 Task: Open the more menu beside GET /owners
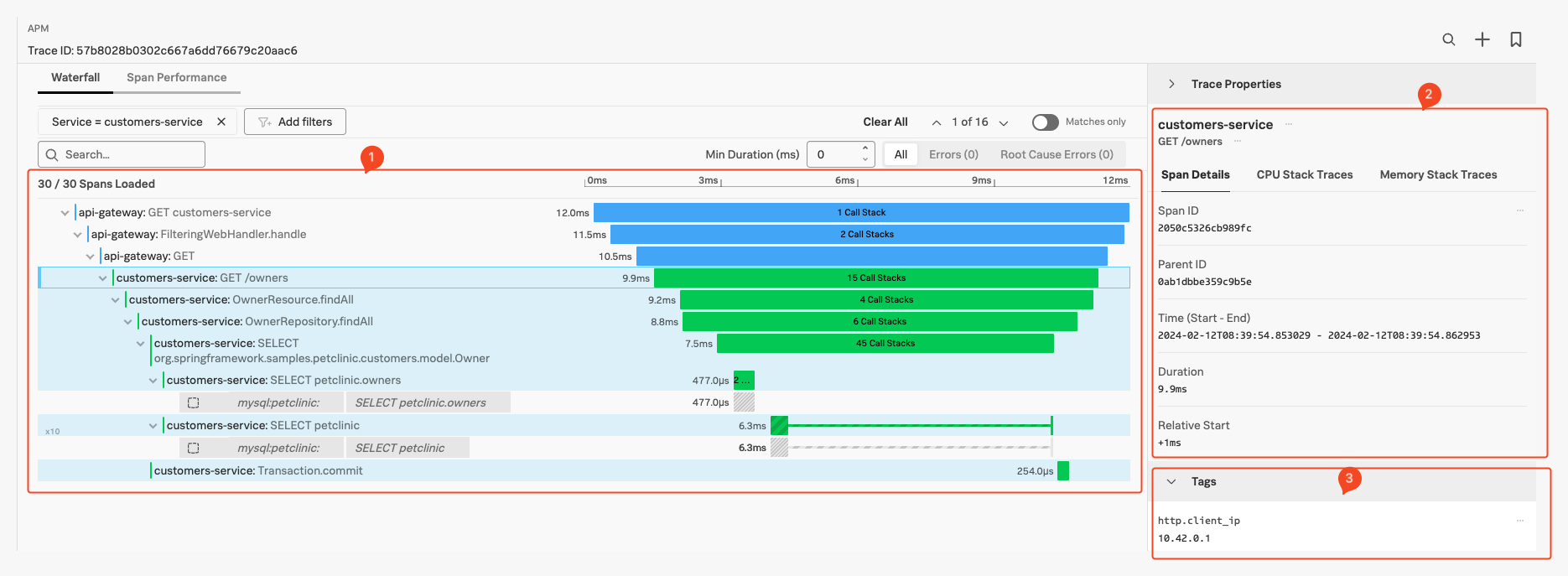[1238, 141]
